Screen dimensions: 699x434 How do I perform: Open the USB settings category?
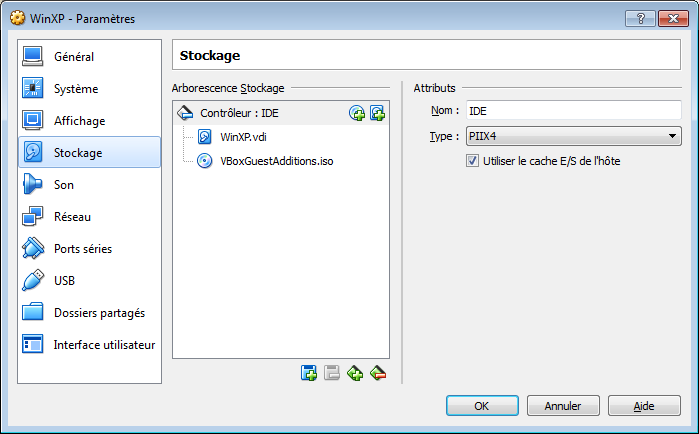tap(65, 281)
